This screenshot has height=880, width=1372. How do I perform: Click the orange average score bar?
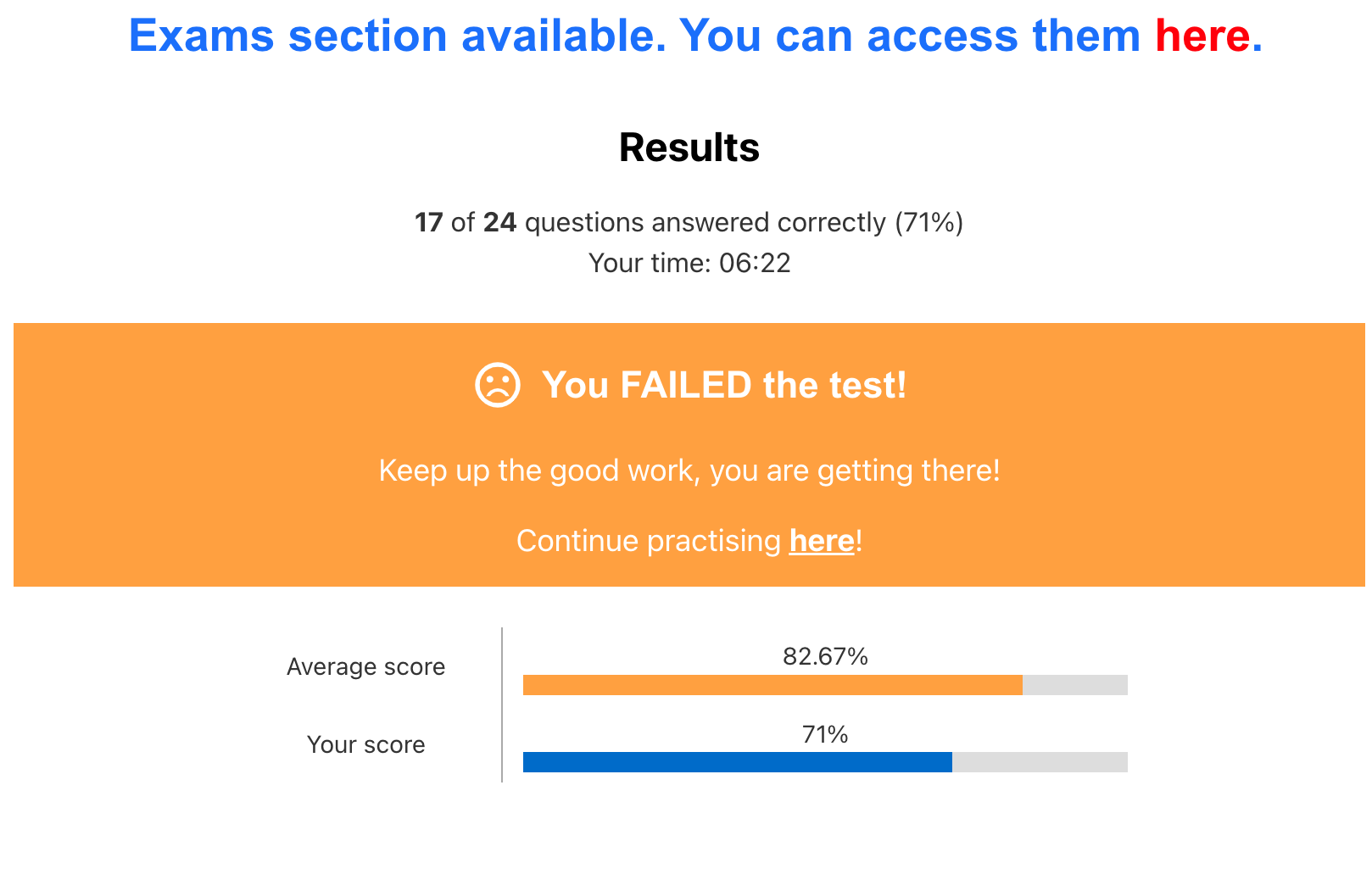(x=772, y=685)
